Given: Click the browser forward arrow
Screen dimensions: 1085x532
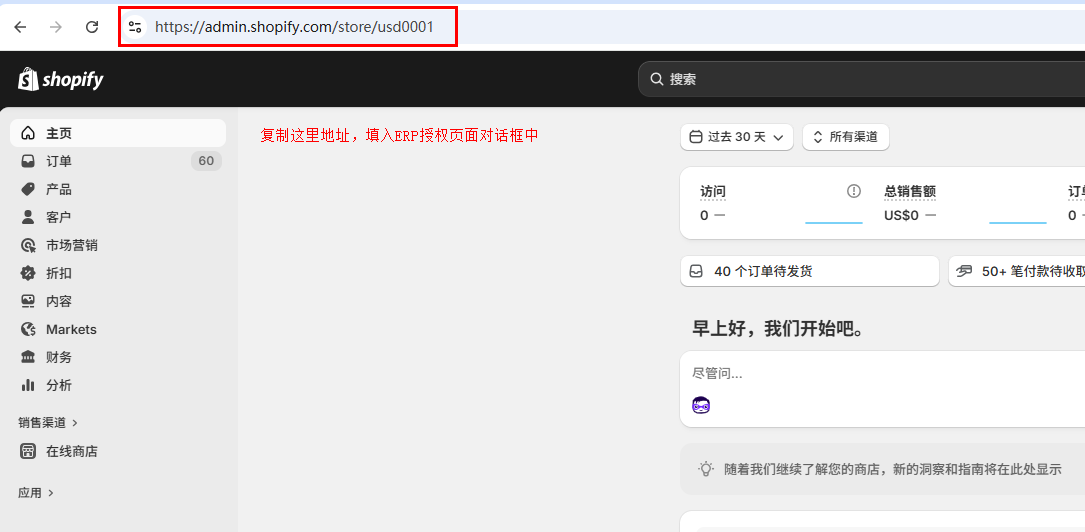Looking at the screenshot, I should point(56,27).
